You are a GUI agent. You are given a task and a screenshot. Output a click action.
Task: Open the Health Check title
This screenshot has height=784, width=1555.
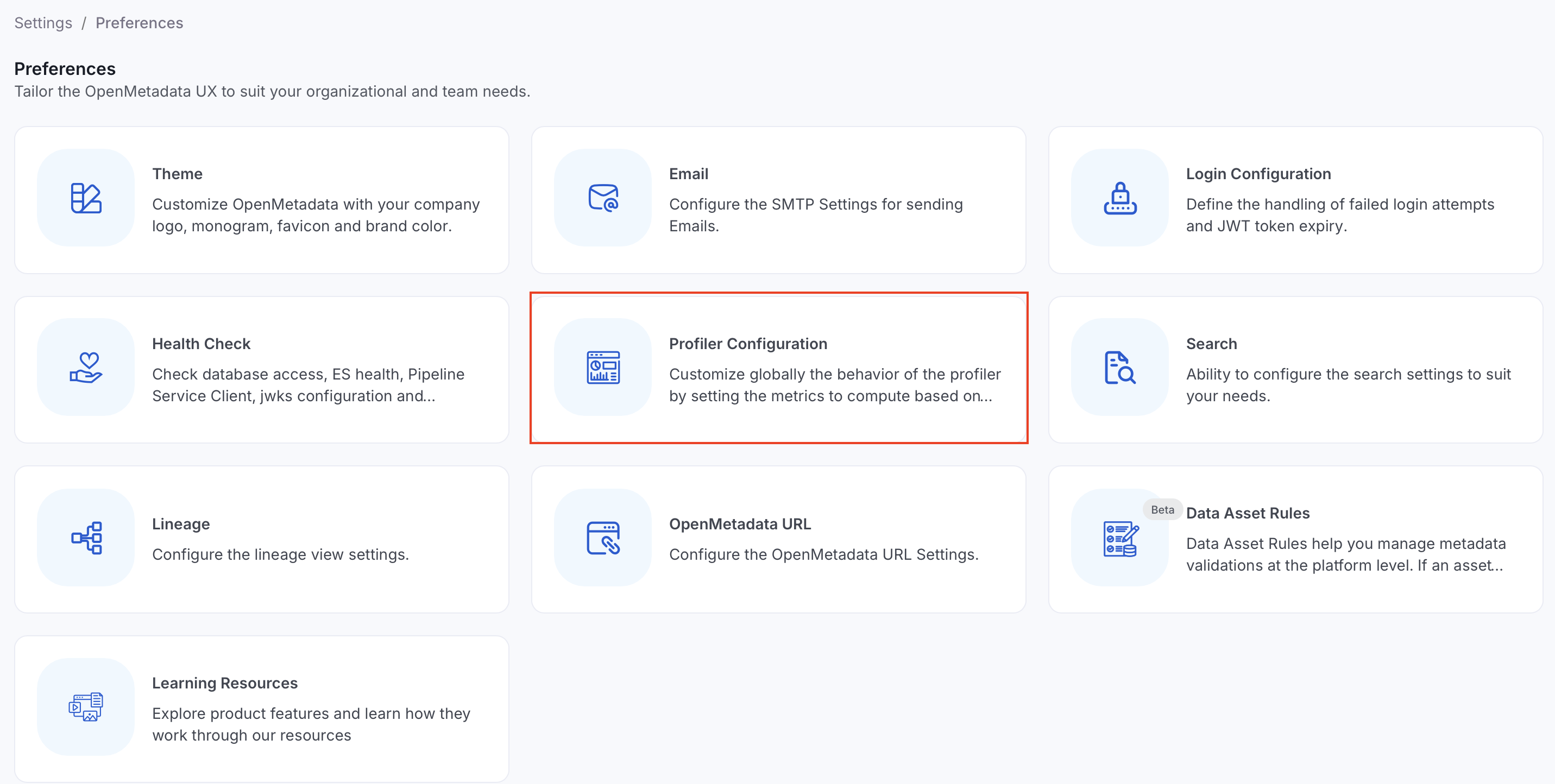click(201, 344)
